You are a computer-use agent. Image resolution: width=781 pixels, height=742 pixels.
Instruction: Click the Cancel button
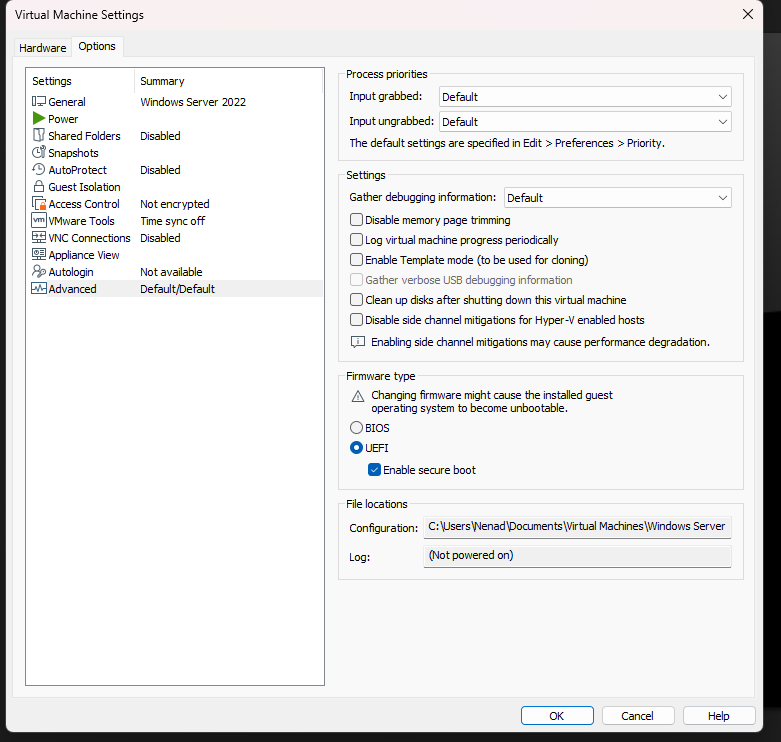pos(638,716)
